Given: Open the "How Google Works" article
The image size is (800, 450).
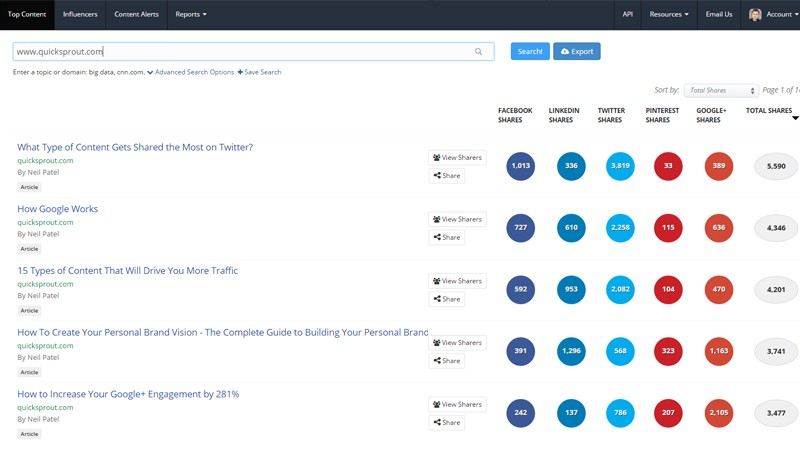Looking at the screenshot, I should pos(58,209).
